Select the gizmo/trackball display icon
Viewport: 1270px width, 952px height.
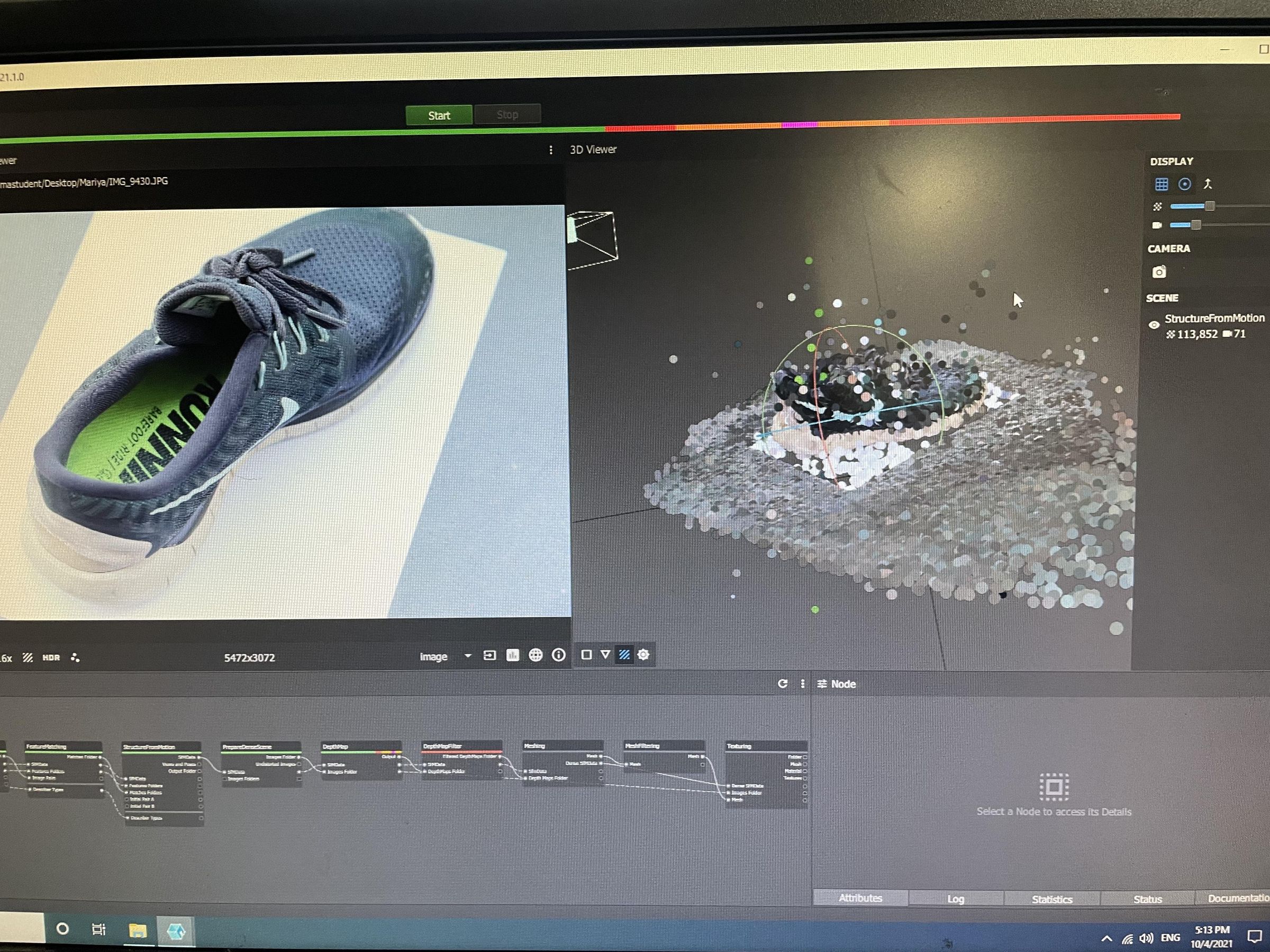(x=1184, y=184)
